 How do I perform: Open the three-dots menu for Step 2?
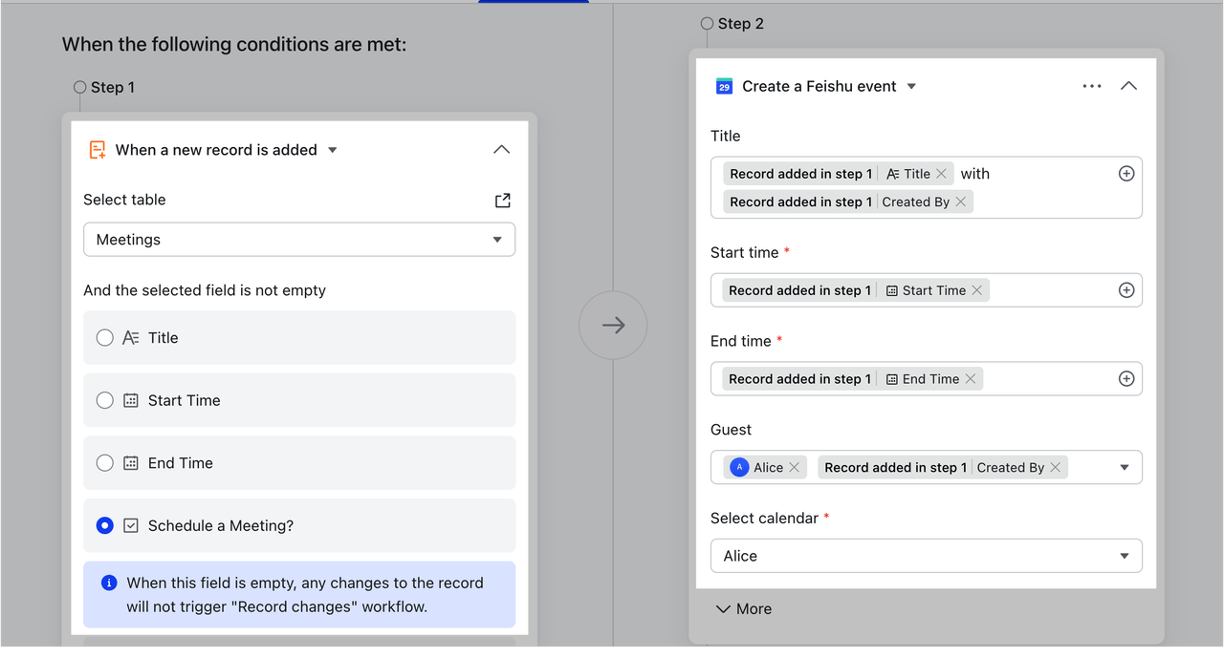pos(1092,87)
